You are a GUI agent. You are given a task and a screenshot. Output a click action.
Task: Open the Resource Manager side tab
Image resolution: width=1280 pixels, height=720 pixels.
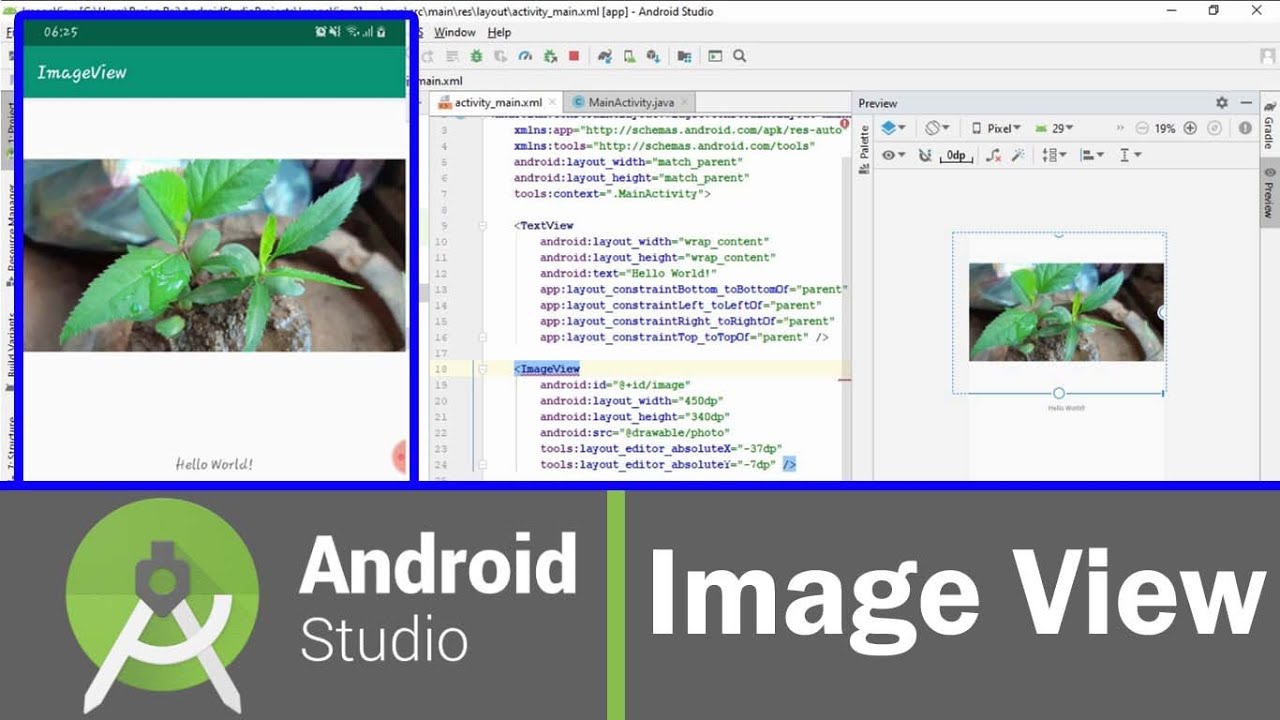point(9,235)
